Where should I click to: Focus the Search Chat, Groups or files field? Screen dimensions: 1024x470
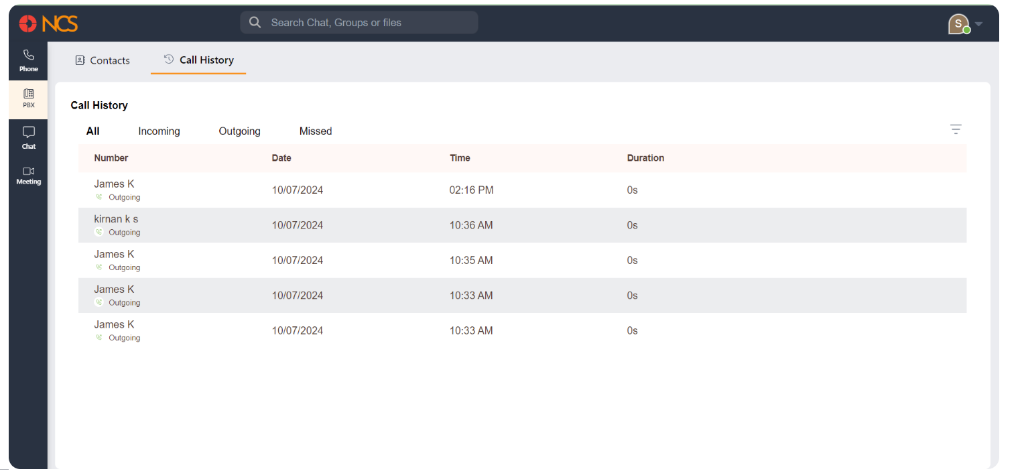(359, 22)
